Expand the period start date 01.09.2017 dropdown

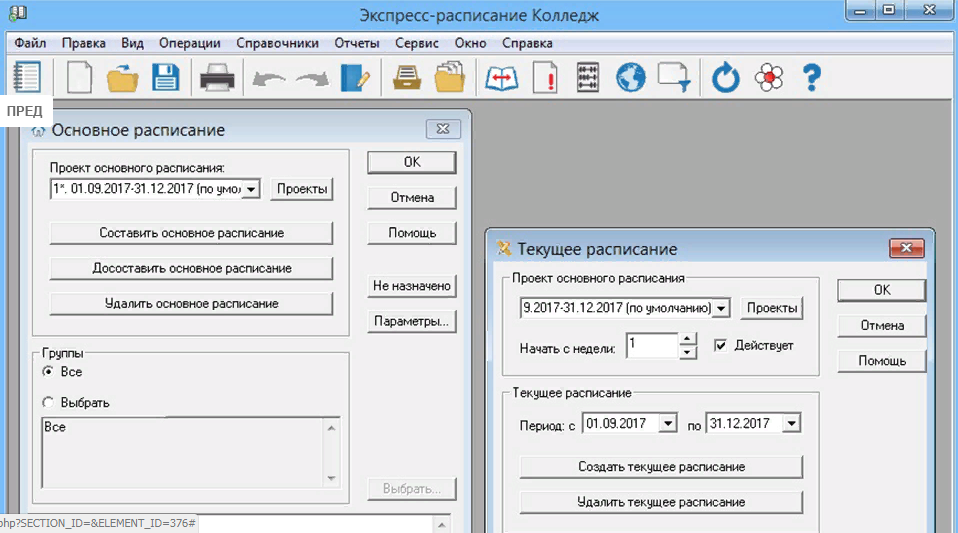669,424
